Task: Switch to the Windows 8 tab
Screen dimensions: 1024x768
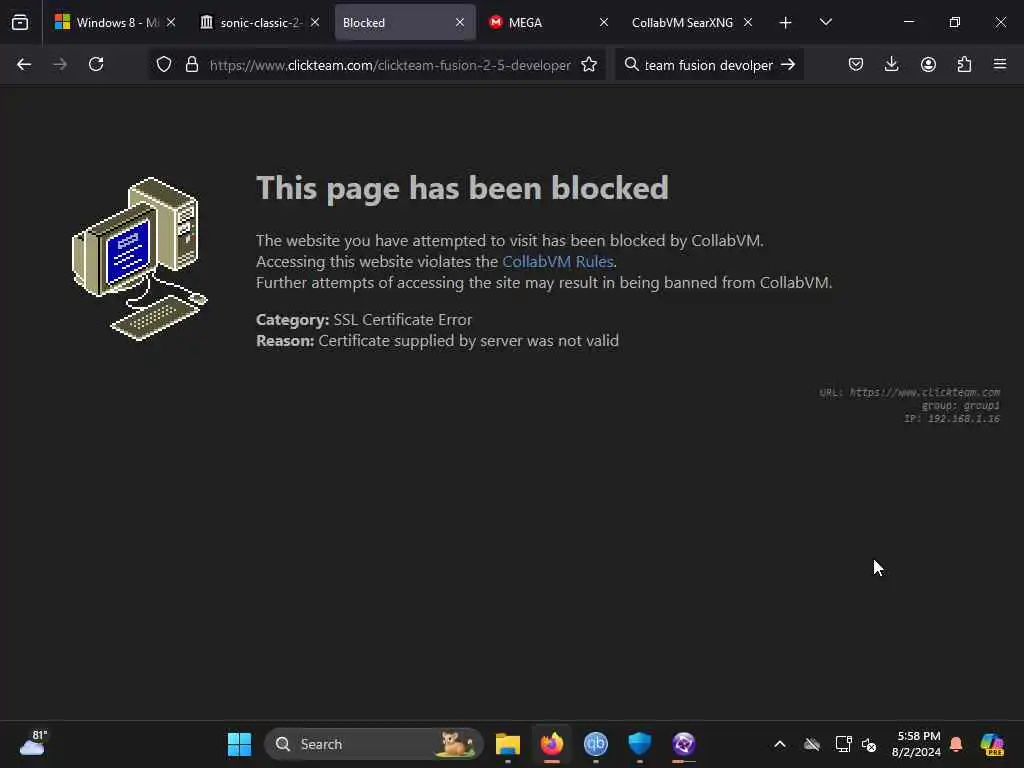Action: click(x=114, y=22)
